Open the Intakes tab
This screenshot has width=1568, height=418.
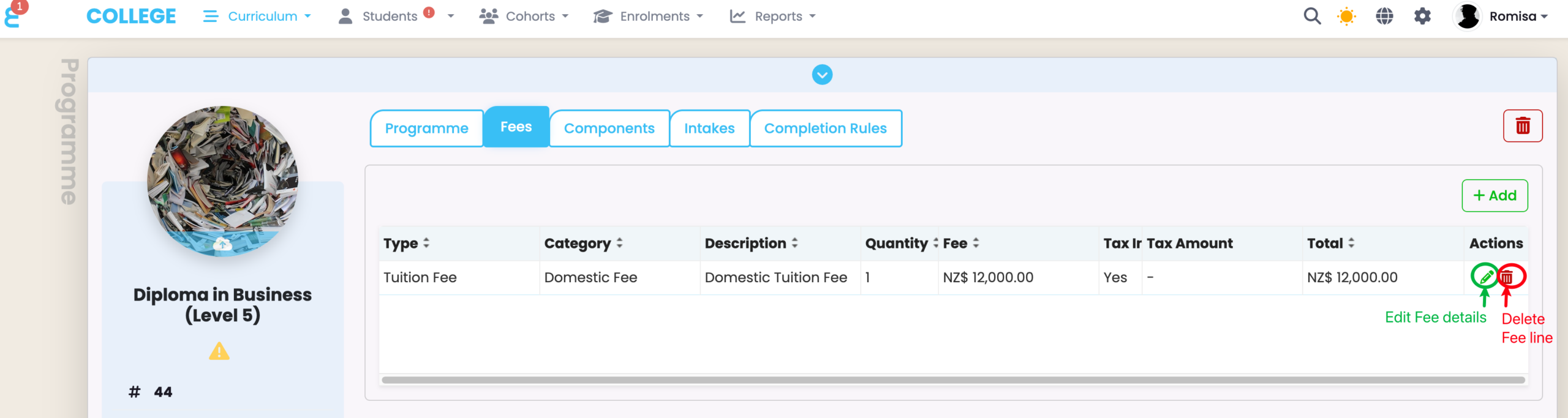pyautogui.click(x=709, y=129)
